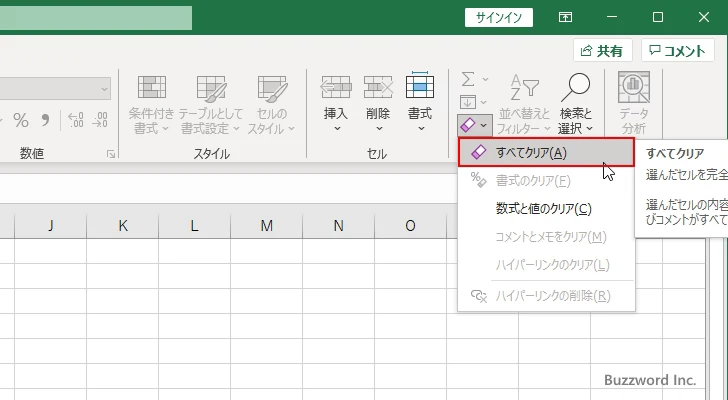Click the 書式 format cells icon
728x400 pixels.
tap(420, 86)
